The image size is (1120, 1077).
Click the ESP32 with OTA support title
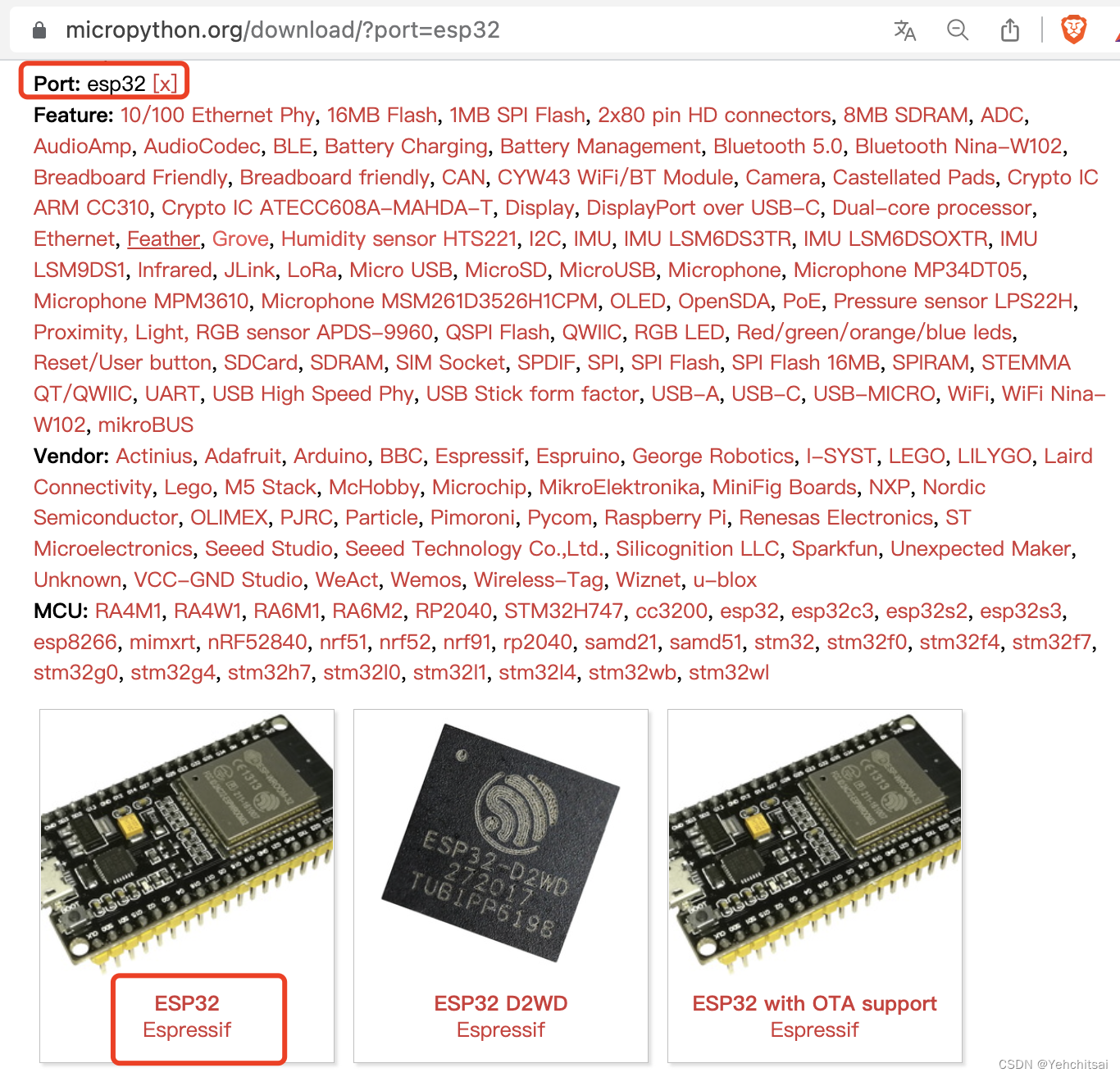pyautogui.click(x=814, y=1003)
